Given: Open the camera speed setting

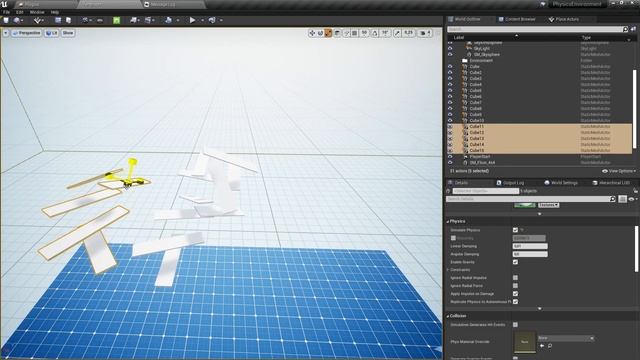Looking at the screenshot, I should (x=425, y=33).
